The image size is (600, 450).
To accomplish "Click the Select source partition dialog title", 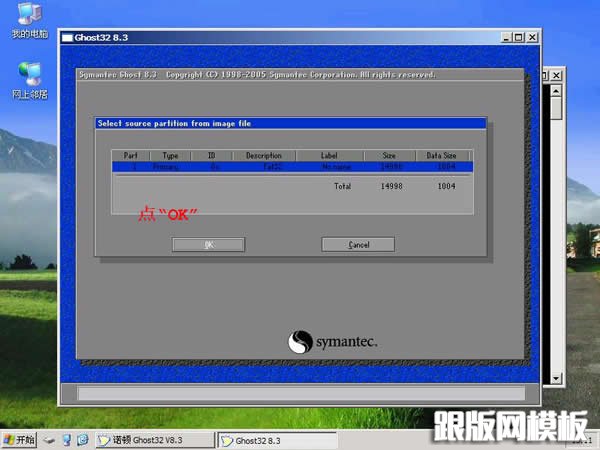I will pyautogui.click(x=174, y=123).
